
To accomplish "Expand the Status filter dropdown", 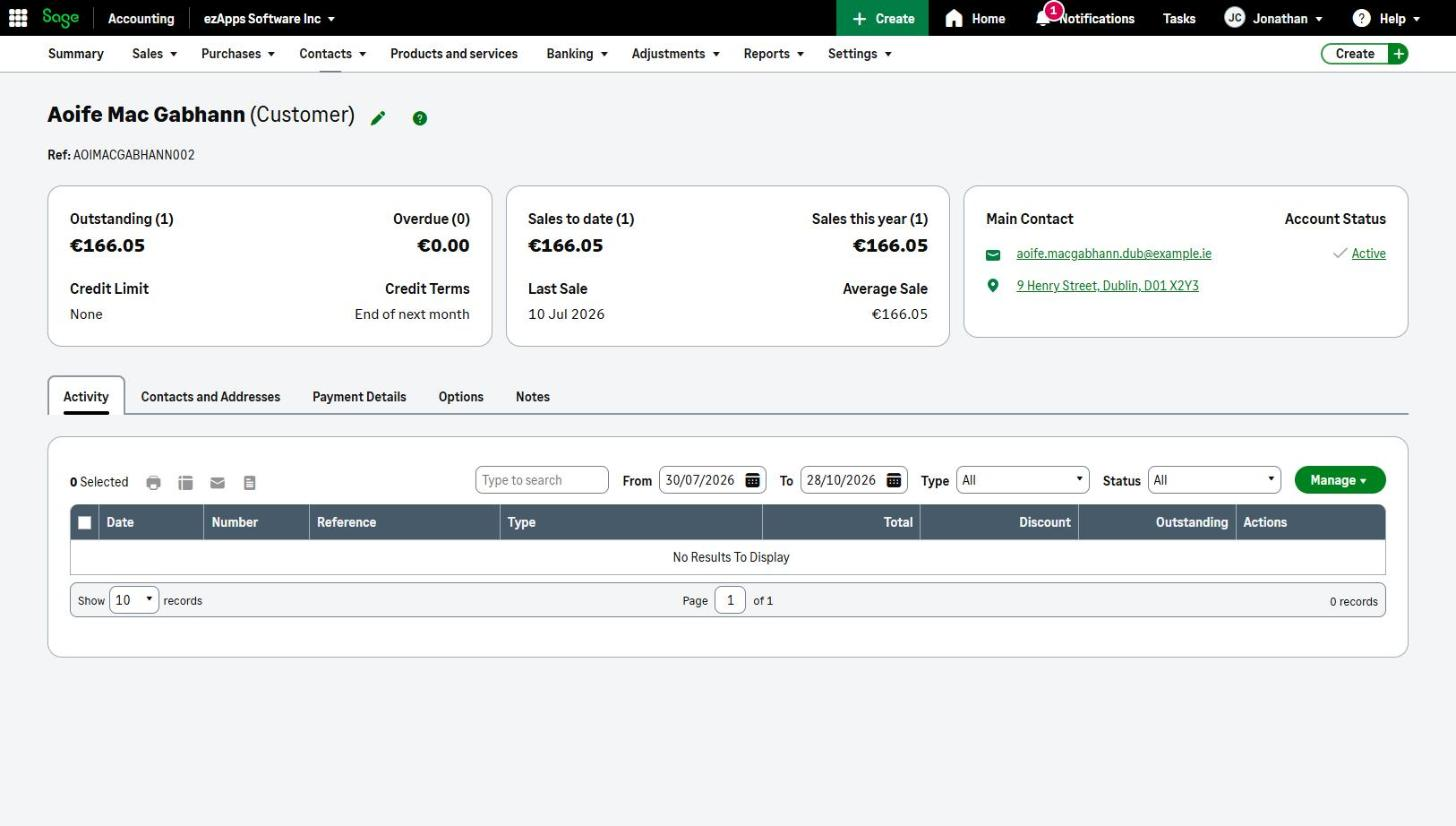I will click(1214, 481).
